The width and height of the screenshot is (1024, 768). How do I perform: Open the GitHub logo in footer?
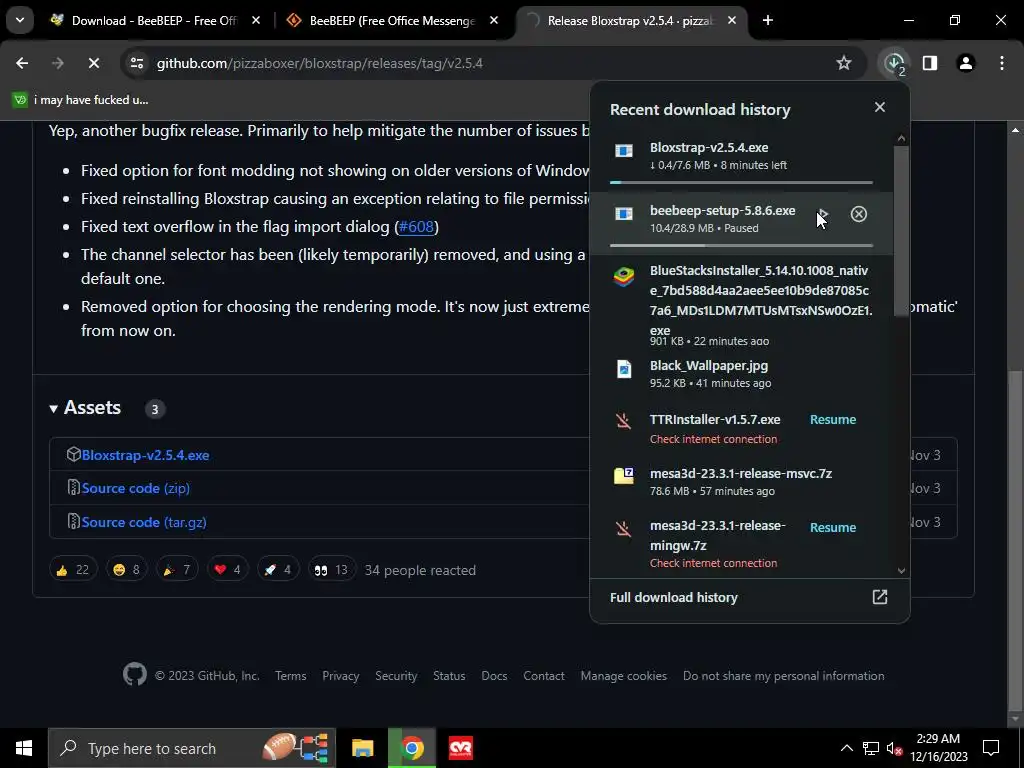(135, 675)
